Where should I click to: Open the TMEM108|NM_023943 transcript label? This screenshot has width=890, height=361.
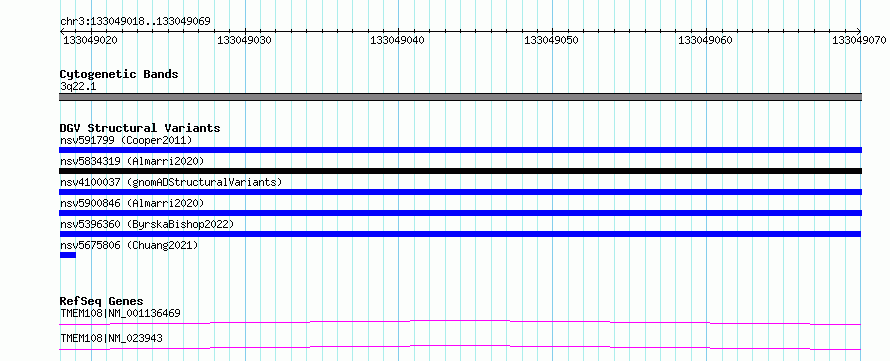(111, 338)
